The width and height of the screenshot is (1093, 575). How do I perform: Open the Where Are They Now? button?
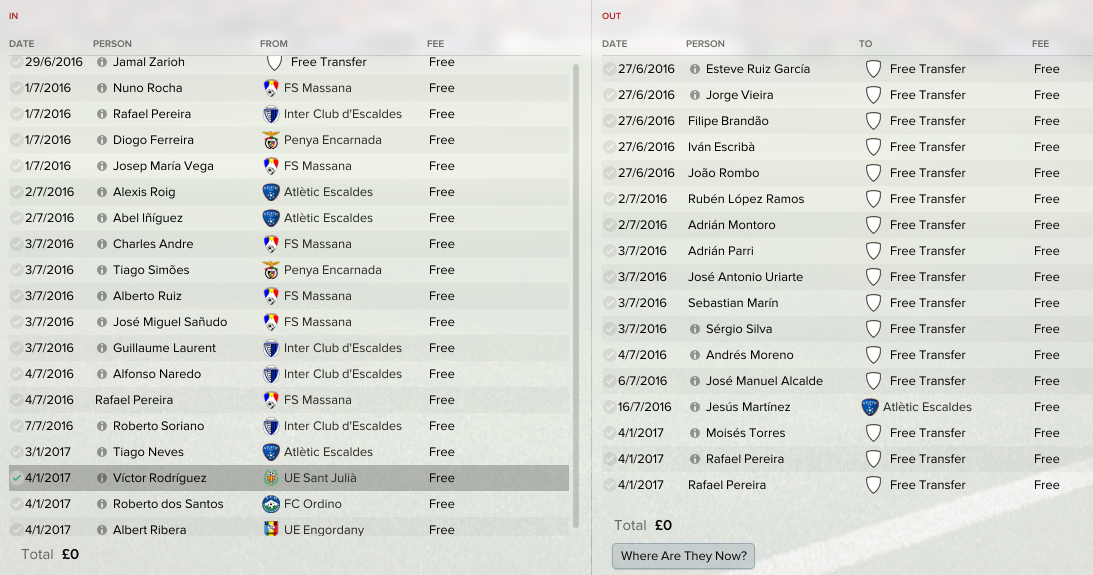(684, 555)
